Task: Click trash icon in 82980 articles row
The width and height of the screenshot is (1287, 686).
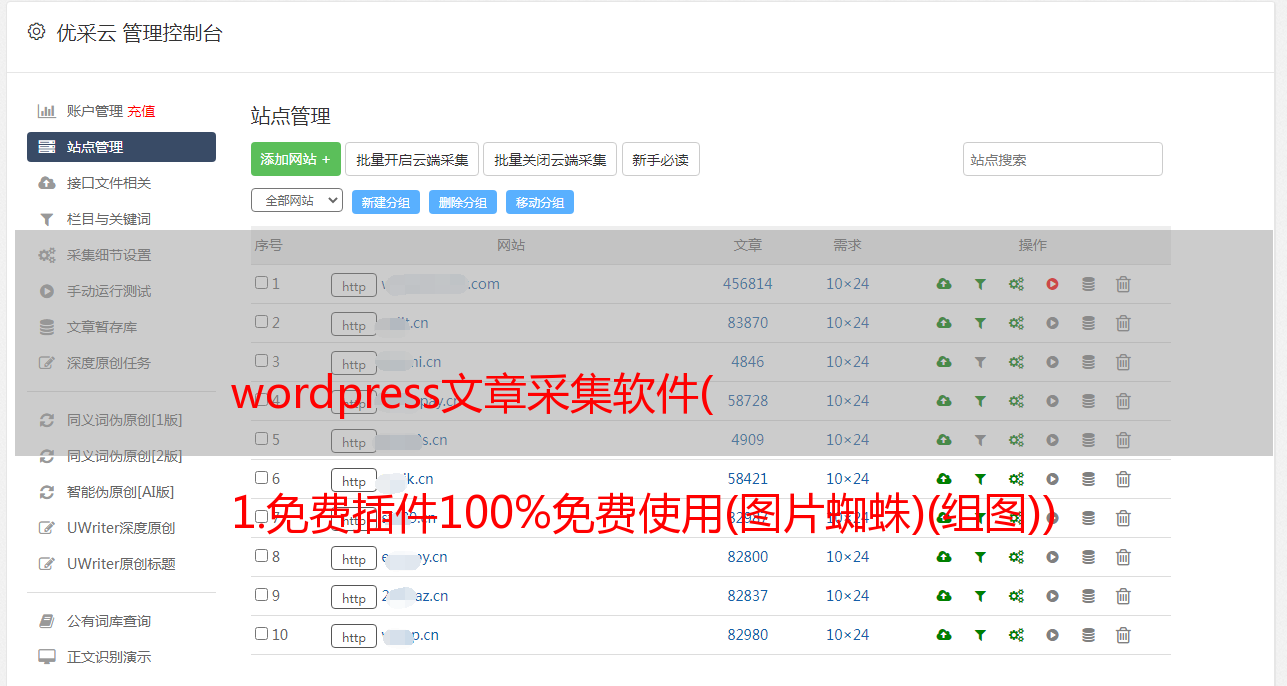Action: (x=1123, y=635)
